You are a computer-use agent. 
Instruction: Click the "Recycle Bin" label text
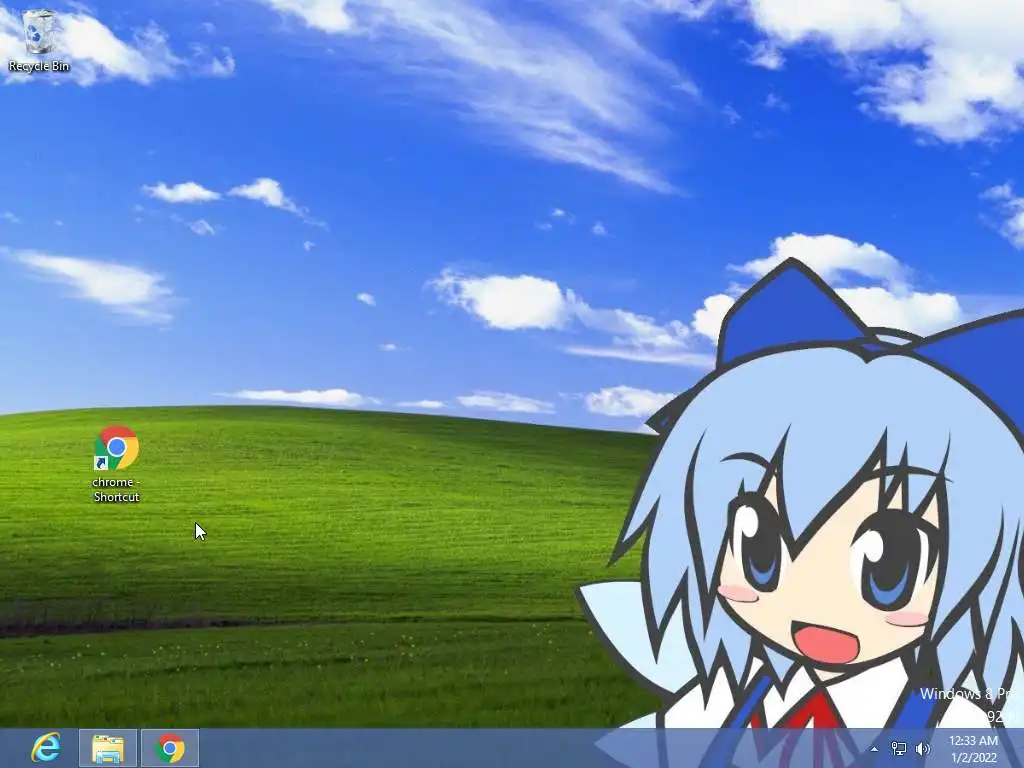[x=39, y=66]
